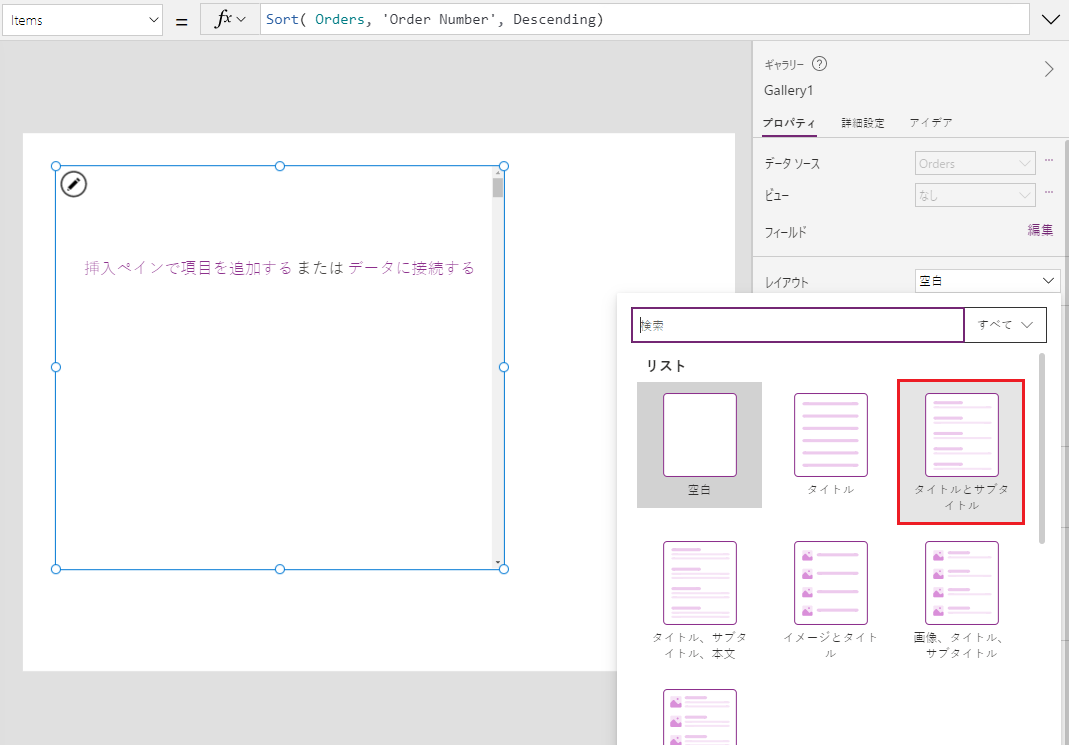
Task: Open ellipsis menu beside データ ソース
Action: tap(1049, 161)
